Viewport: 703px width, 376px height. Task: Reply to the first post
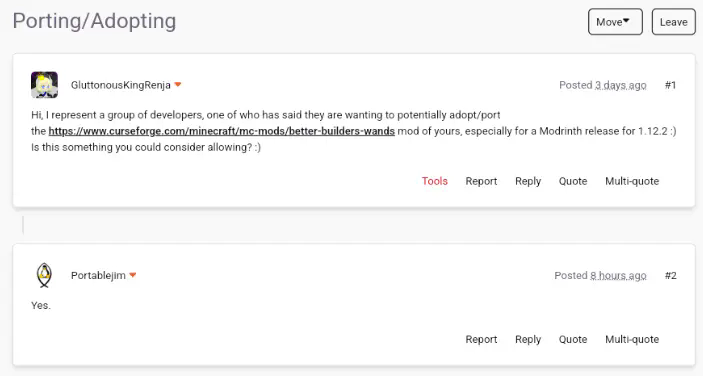coord(528,181)
